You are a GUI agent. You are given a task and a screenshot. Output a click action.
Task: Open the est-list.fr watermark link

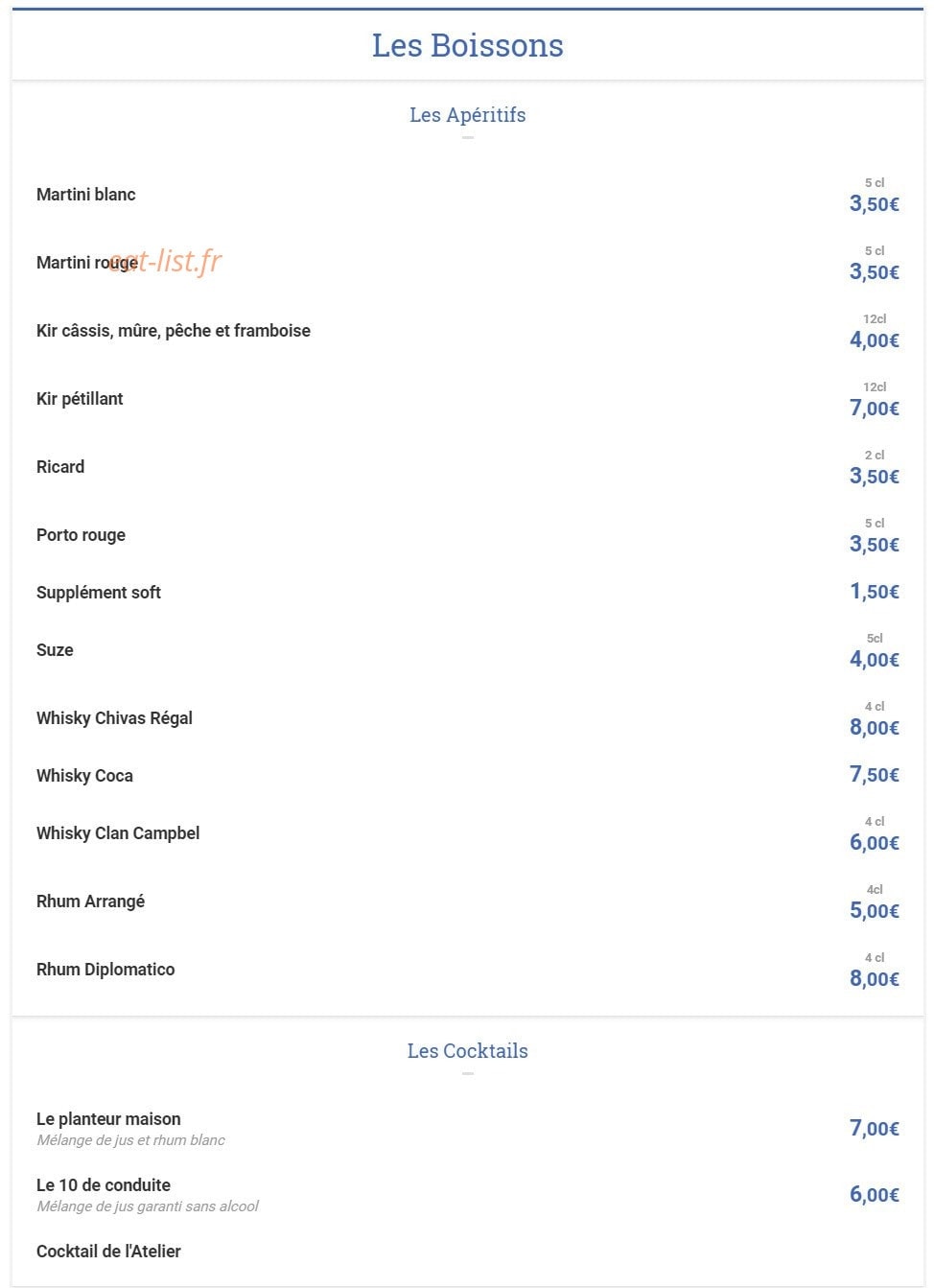(165, 261)
